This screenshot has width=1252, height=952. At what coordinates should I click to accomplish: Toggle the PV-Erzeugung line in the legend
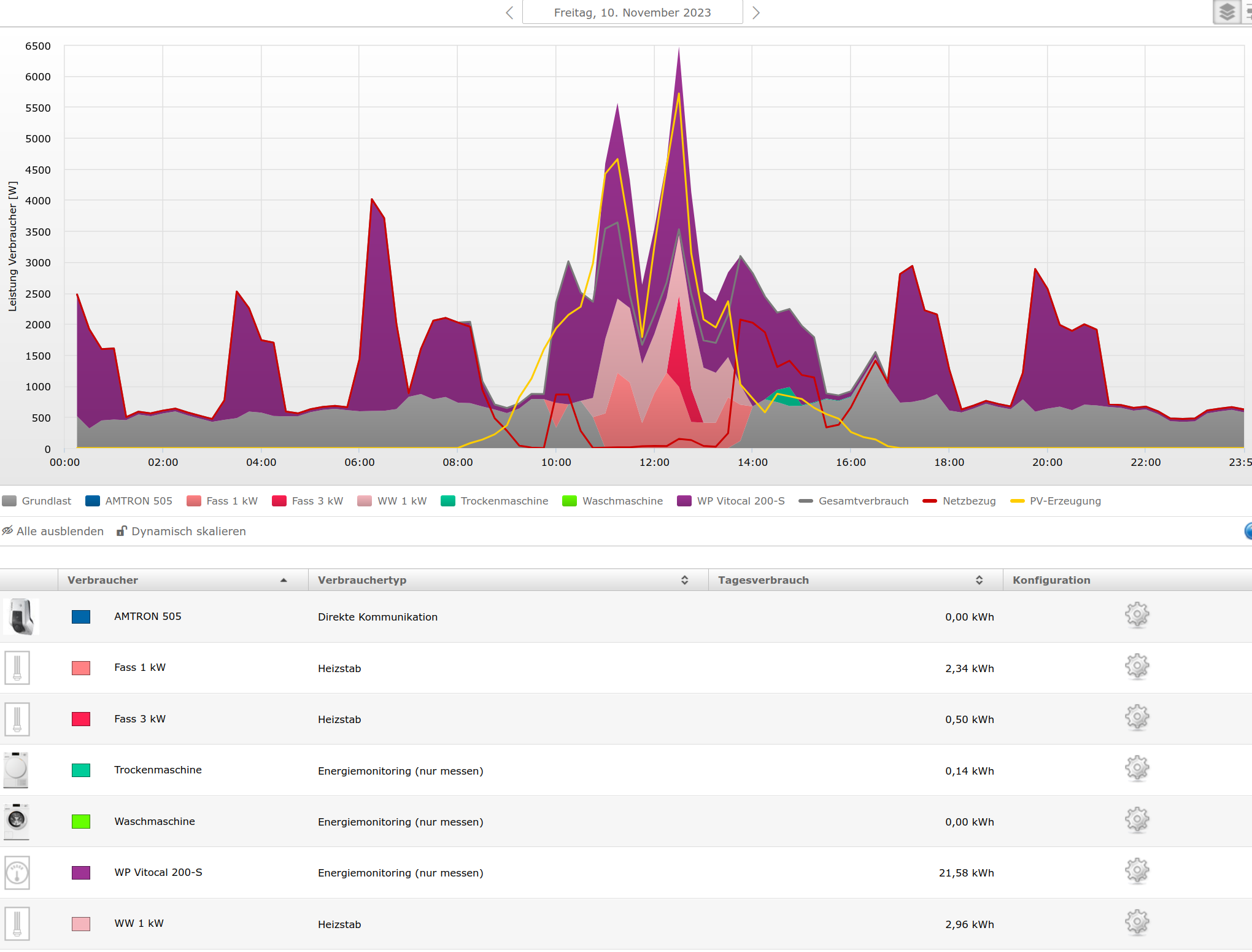pyautogui.click(x=1056, y=501)
